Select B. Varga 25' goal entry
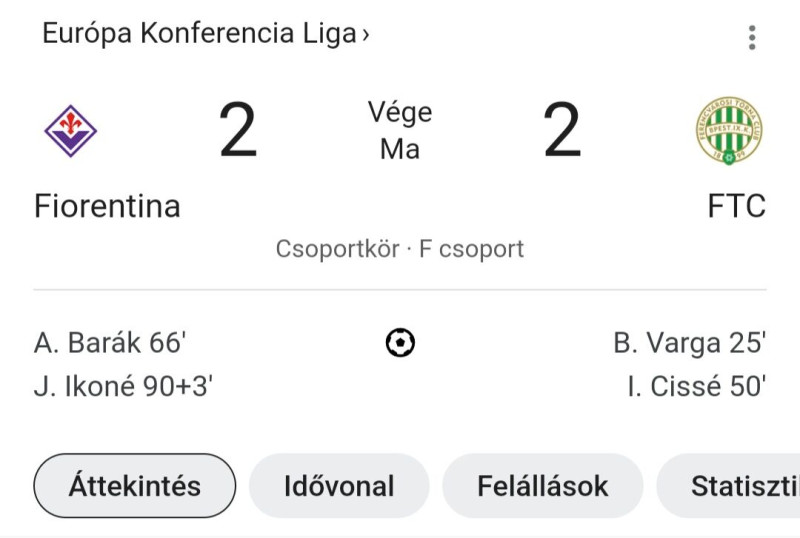This screenshot has width=800, height=538. 690,343
